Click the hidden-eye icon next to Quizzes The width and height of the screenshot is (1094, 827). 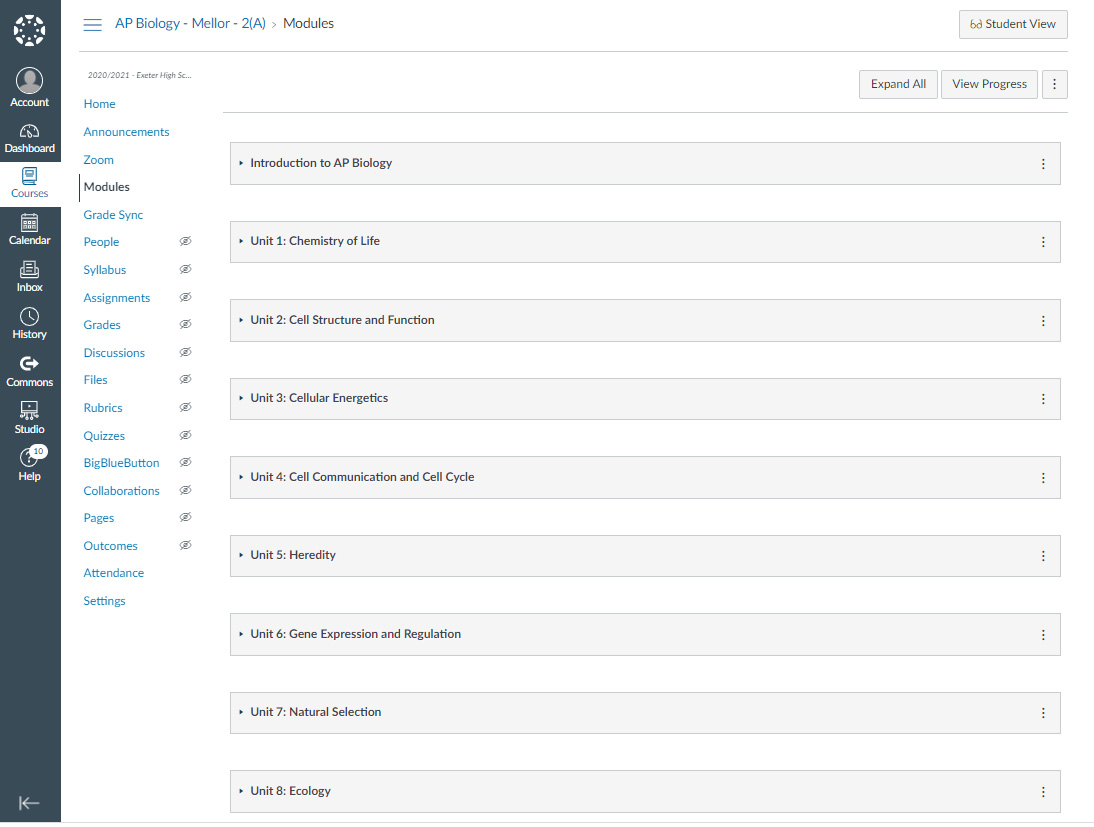tap(185, 436)
